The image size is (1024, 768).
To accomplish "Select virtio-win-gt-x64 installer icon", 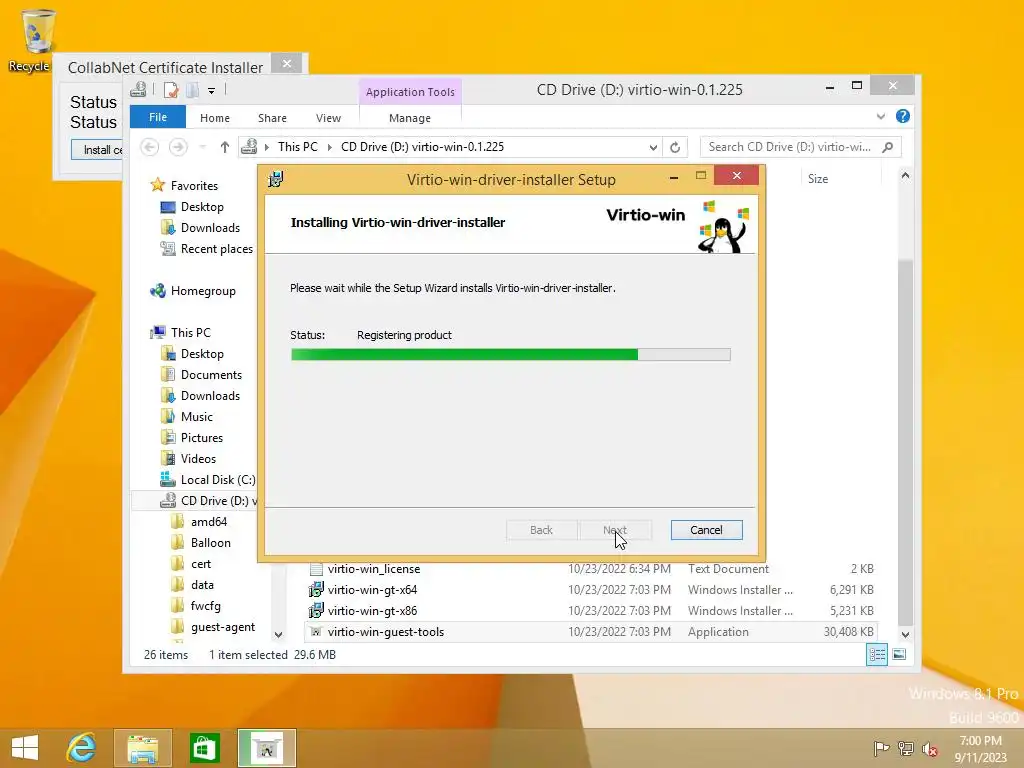I will (x=316, y=590).
